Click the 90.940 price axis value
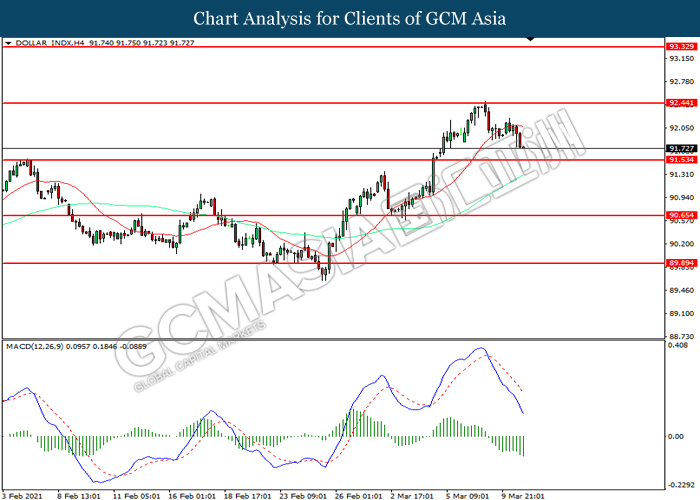This screenshot has width=700, height=500. pos(681,198)
